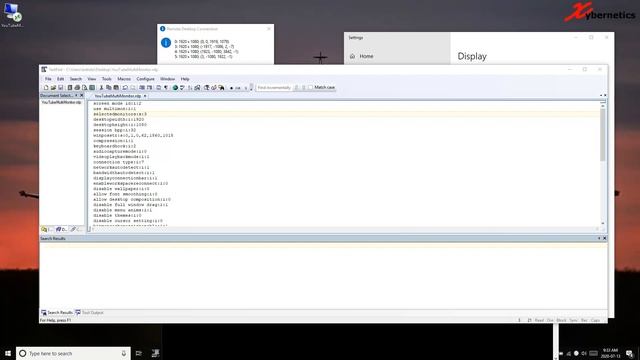640x360 pixels.
Task: Click the globe View in Browser icon
Action: pyautogui.click(x=175, y=87)
